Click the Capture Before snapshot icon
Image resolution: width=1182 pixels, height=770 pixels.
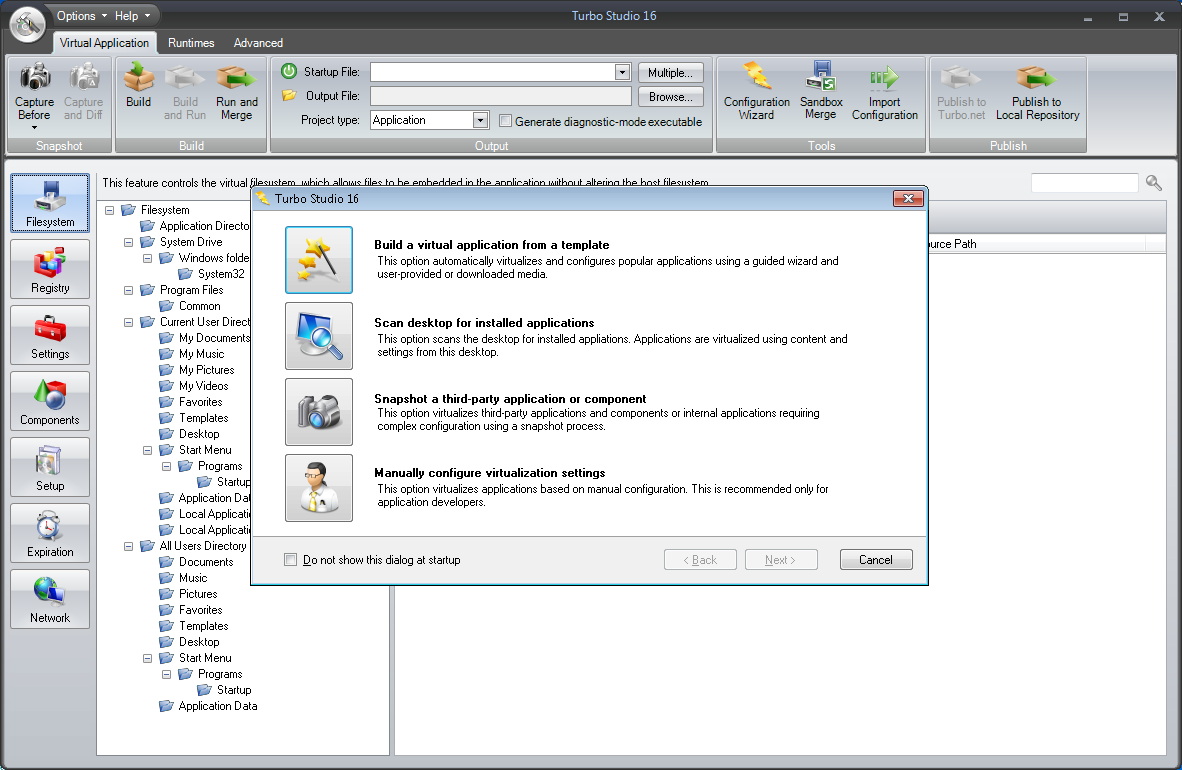point(35,92)
